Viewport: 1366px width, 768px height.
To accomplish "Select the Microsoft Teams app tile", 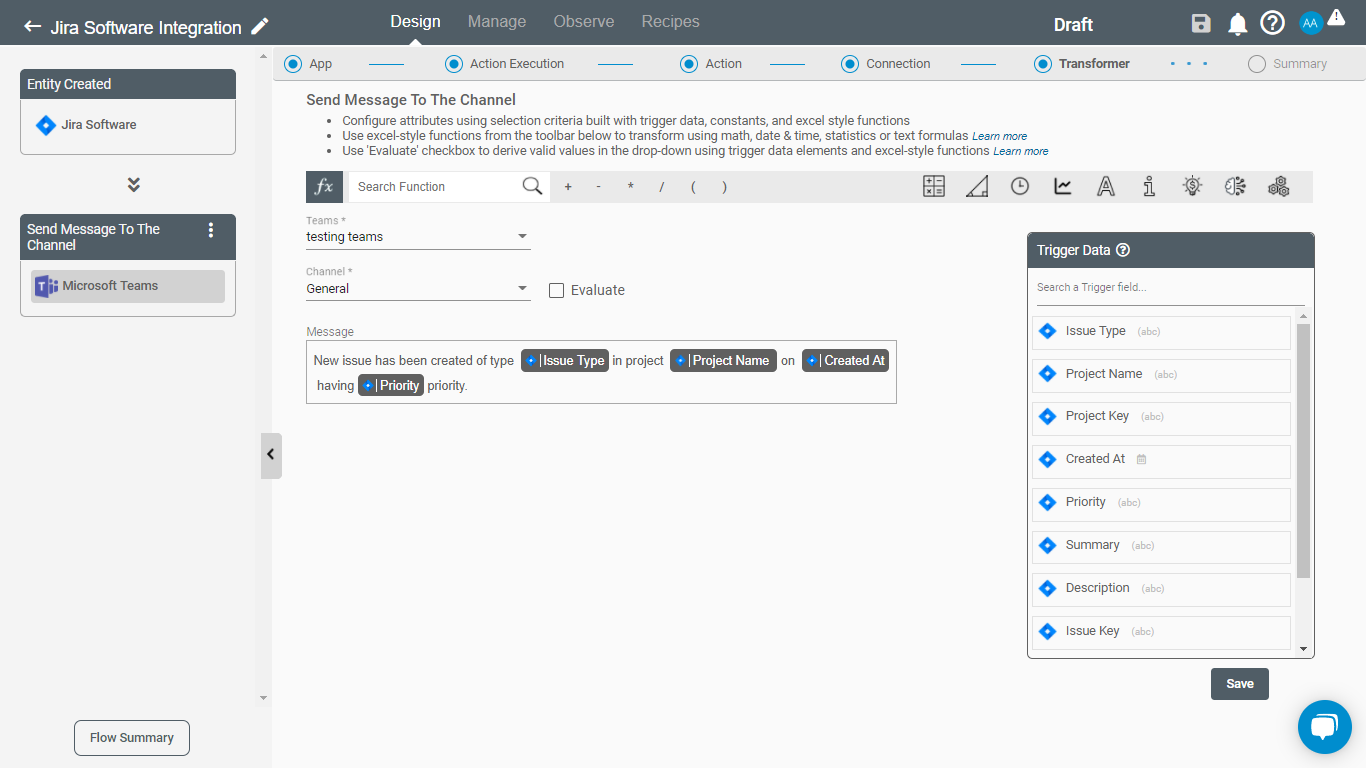I will (x=128, y=286).
